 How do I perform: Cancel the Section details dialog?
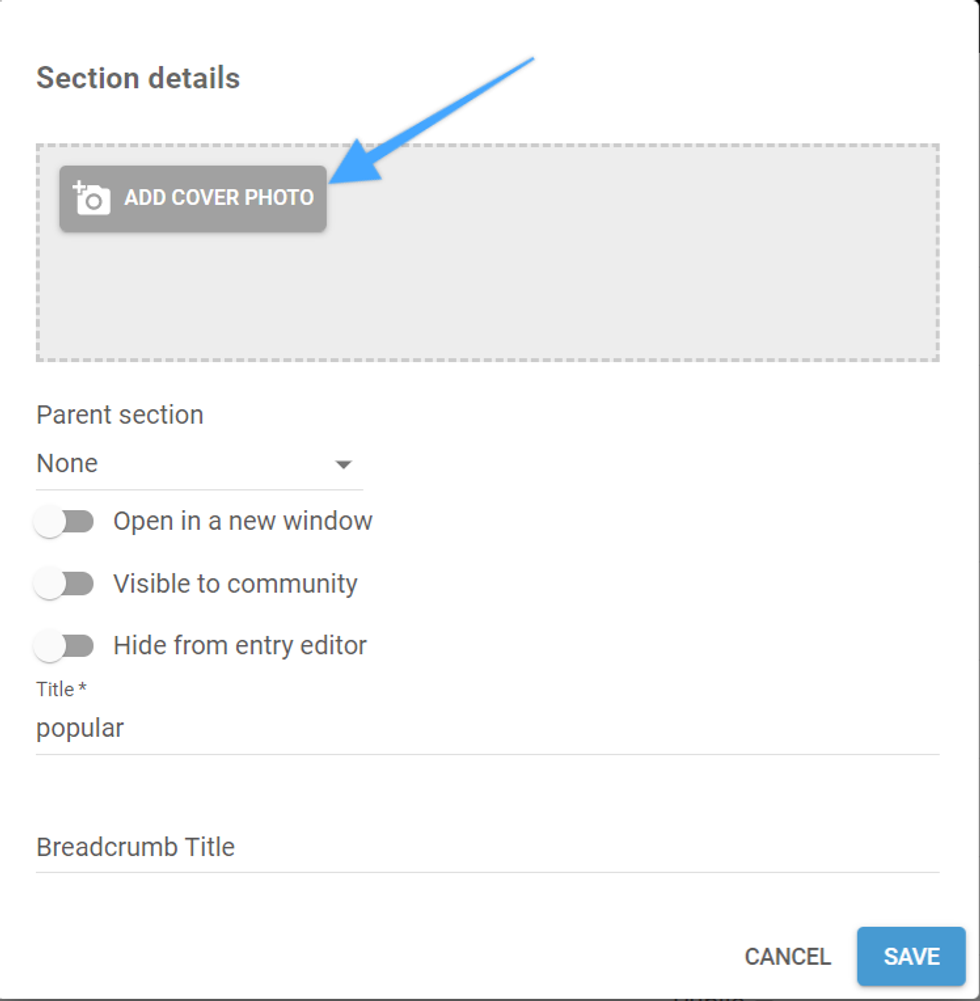pyautogui.click(x=787, y=956)
